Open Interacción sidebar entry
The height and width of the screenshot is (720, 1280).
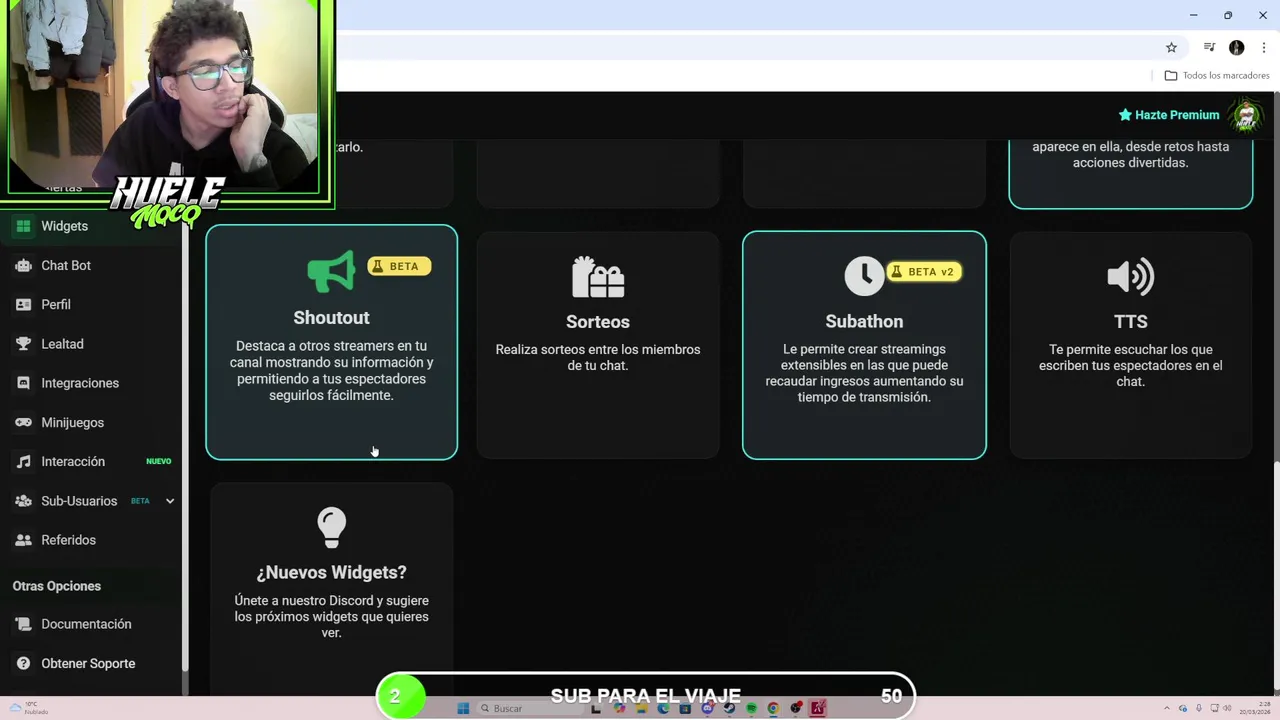pos(90,461)
